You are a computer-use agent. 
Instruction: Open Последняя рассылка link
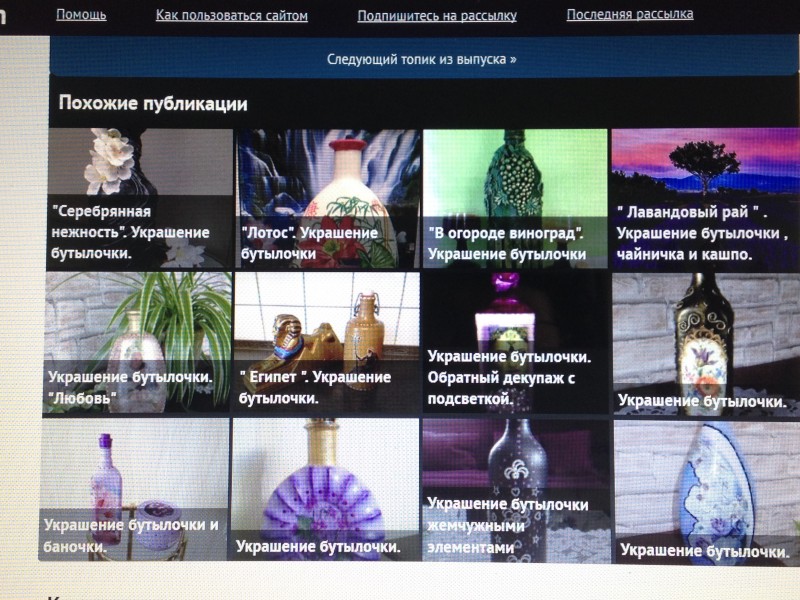[630, 14]
